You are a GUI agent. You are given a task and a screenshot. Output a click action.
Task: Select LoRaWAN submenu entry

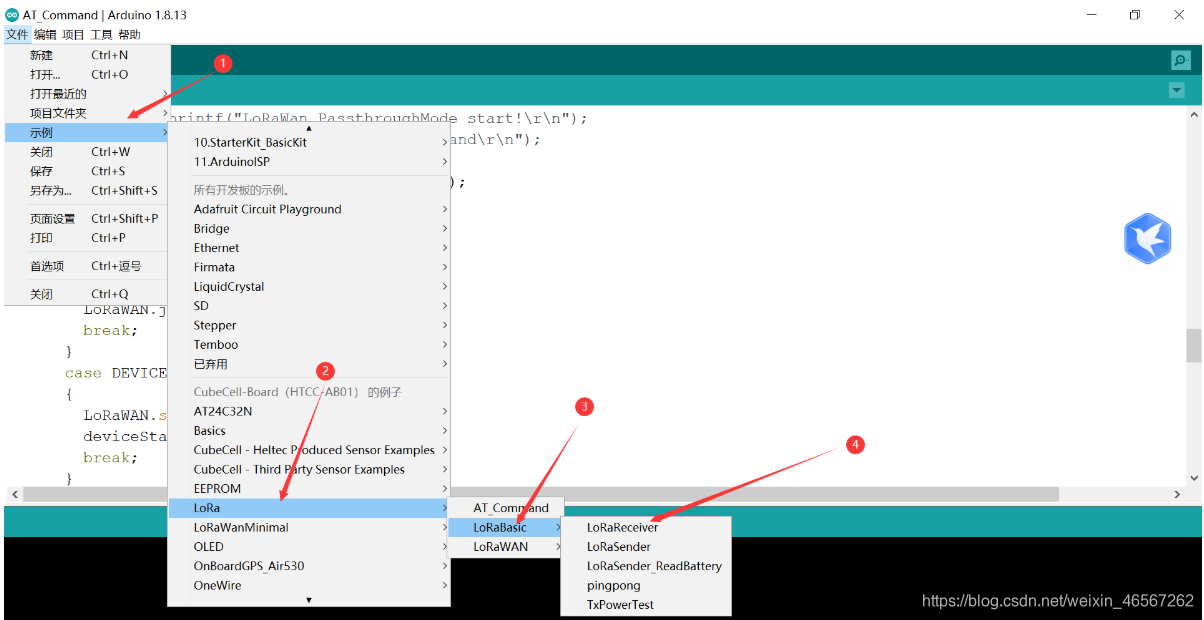tap(507, 547)
